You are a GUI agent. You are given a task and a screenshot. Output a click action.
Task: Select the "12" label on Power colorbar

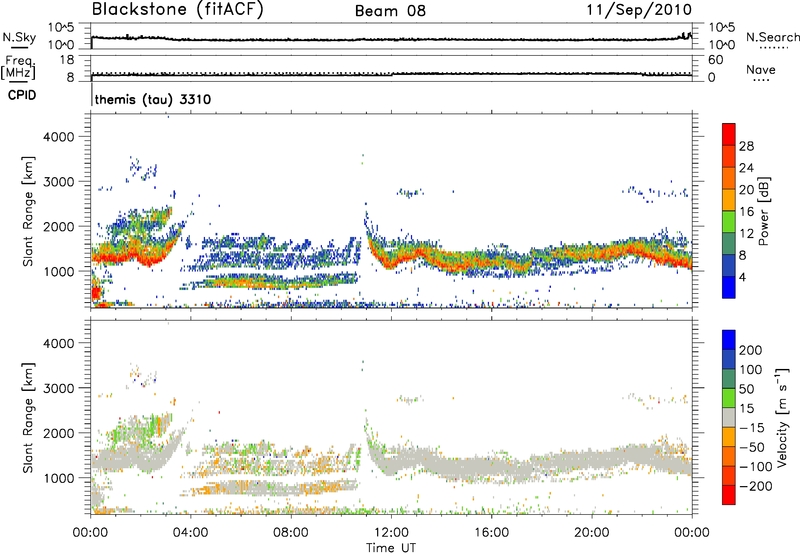click(746, 234)
